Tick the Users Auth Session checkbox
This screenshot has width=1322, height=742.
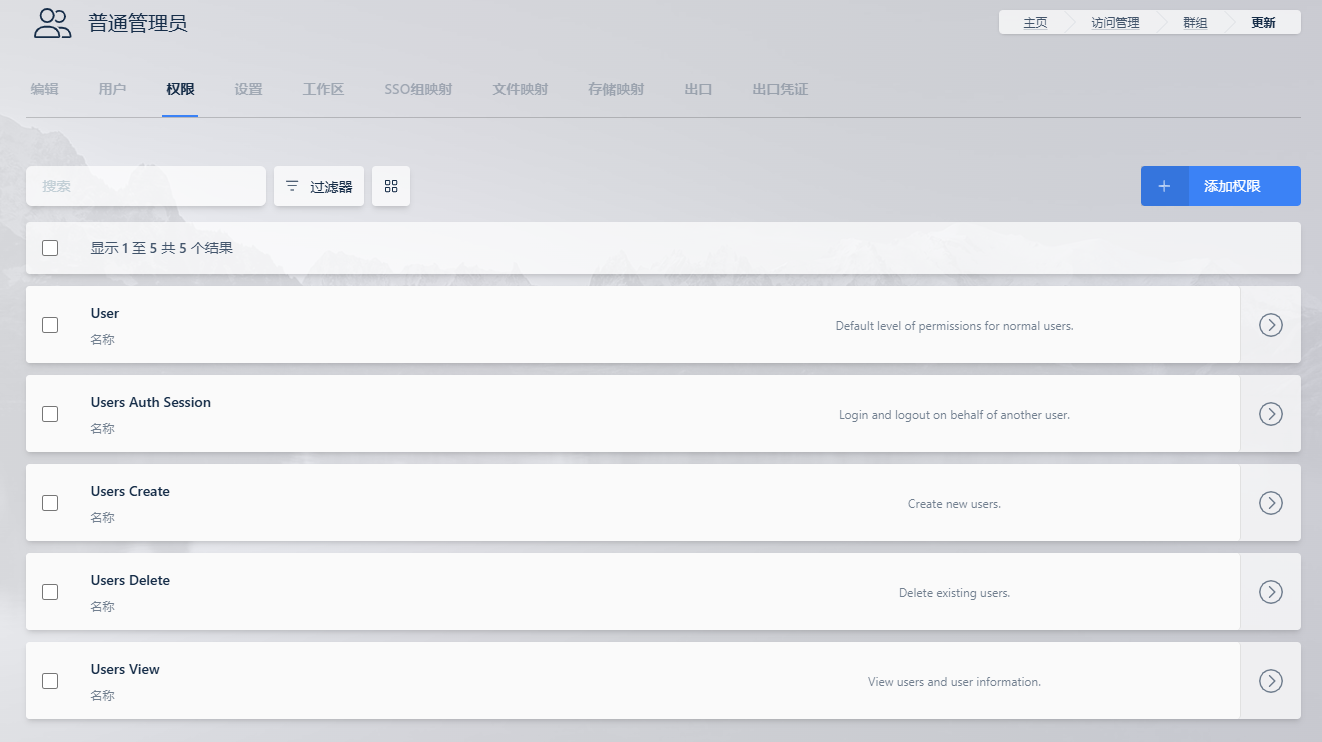tap(50, 414)
